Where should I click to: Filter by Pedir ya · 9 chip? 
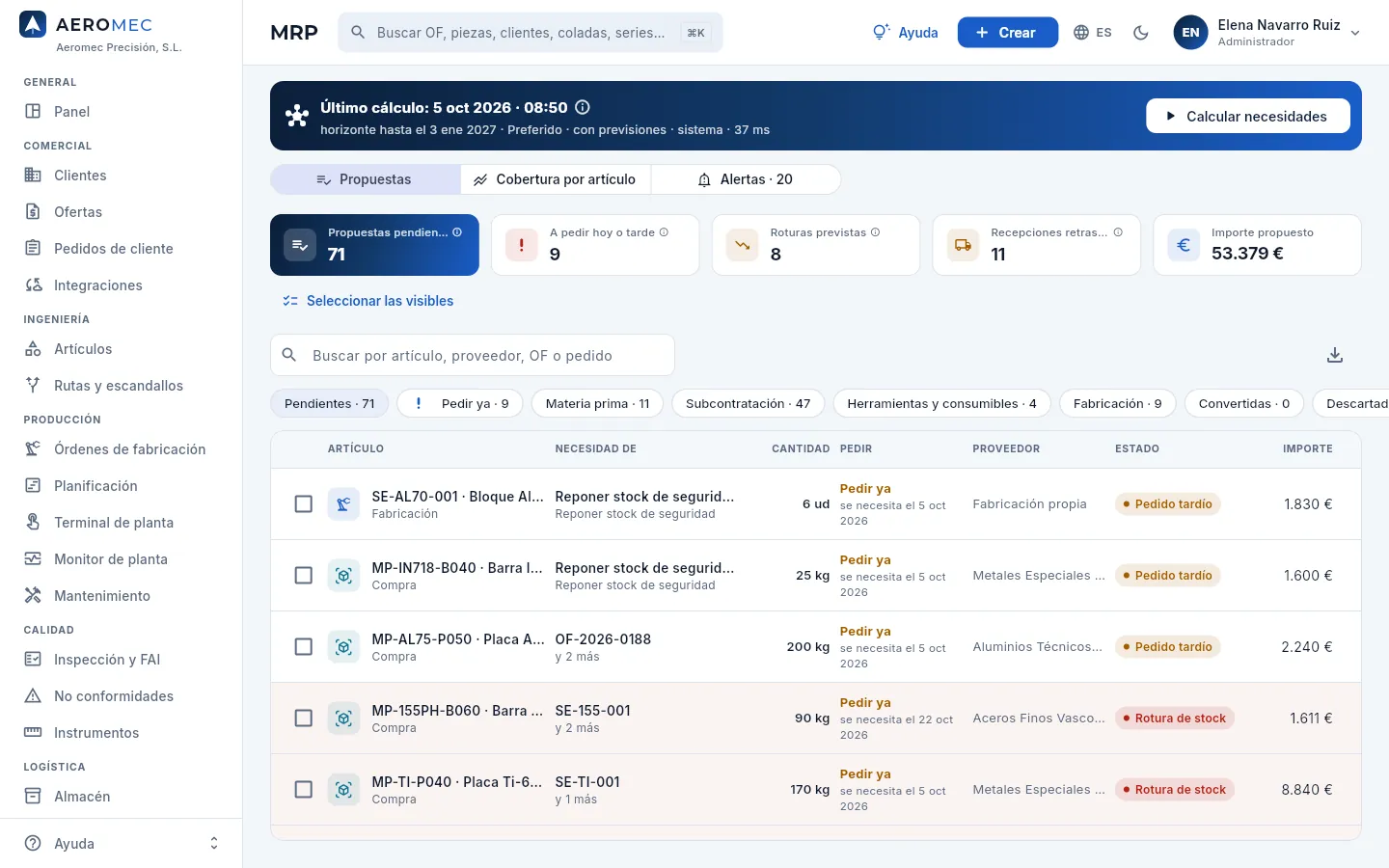[x=460, y=404]
